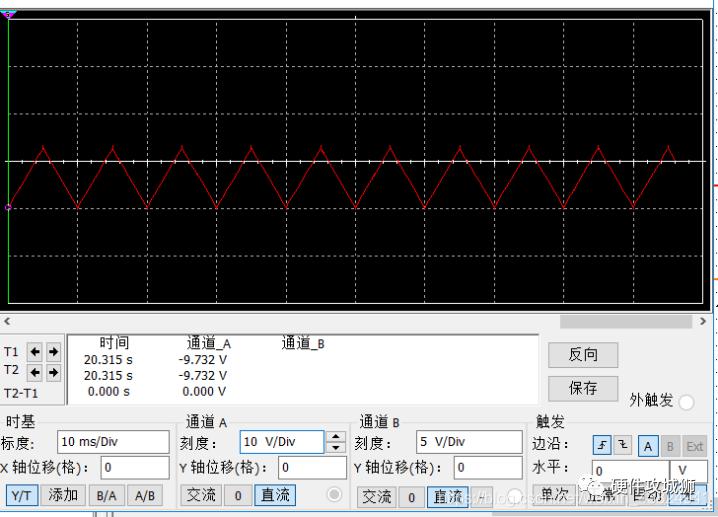Toggle Channel A radio circle beside 直流
The image size is (718, 517).
(x=334, y=495)
